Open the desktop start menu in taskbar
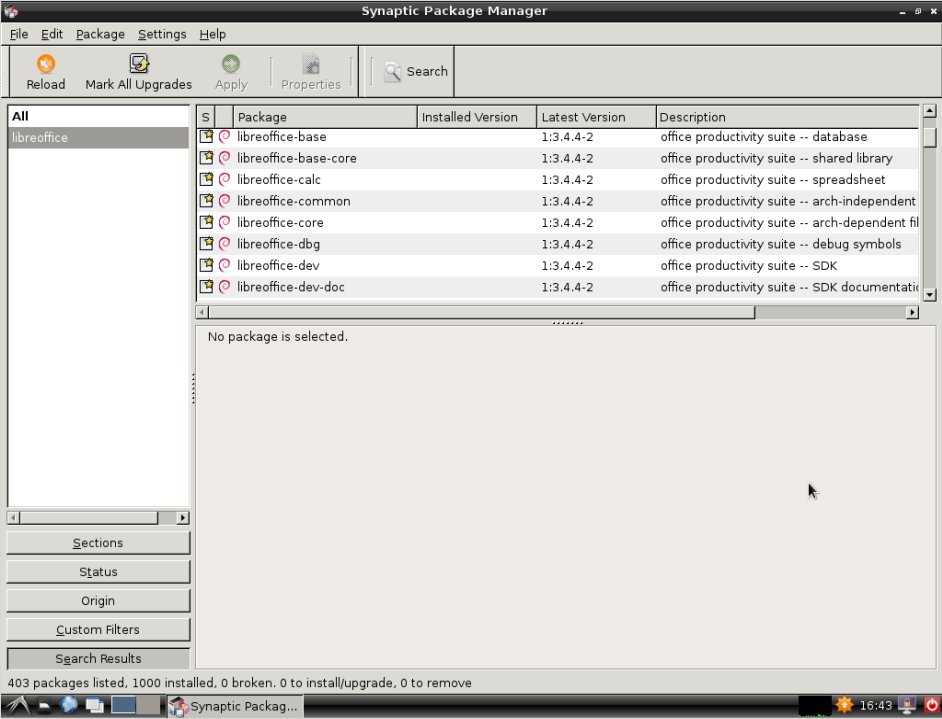Screen dimensions: 942x719 (x=17, y=705)
